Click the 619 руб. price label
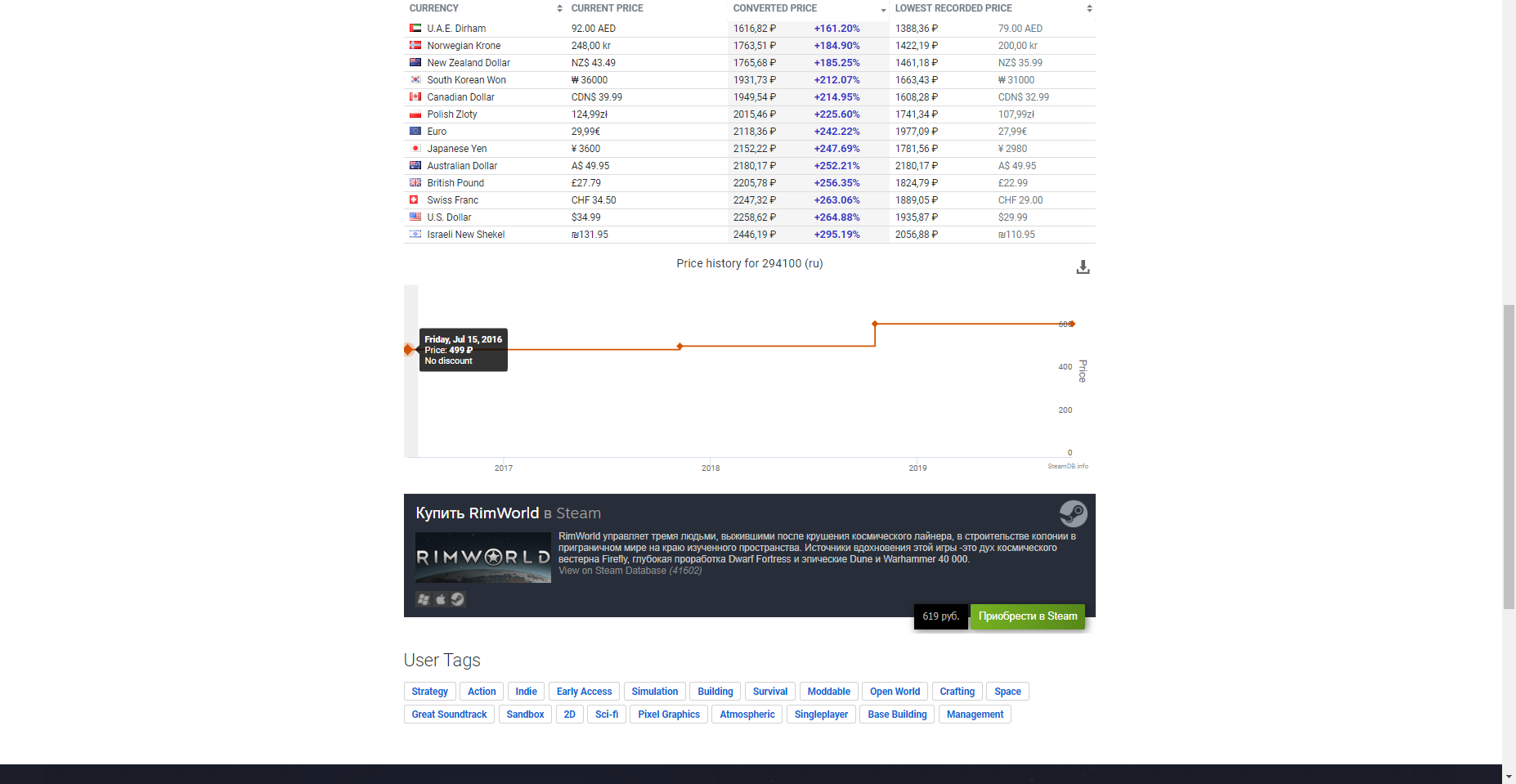The image size is (1516, 784). (x=941, y=616)
